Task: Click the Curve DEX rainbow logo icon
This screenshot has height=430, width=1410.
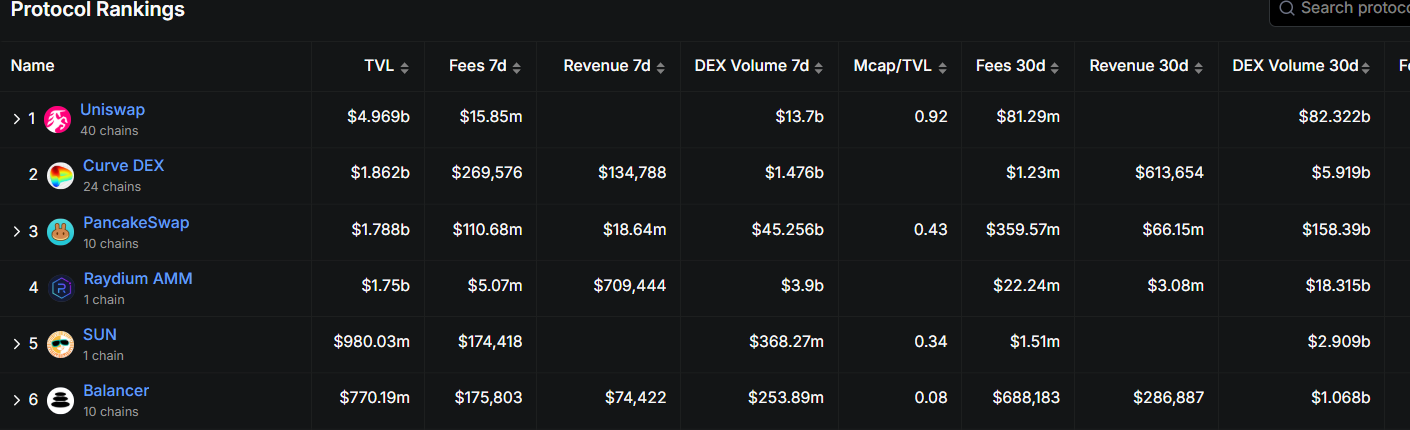Action: [x=61, y=176]
